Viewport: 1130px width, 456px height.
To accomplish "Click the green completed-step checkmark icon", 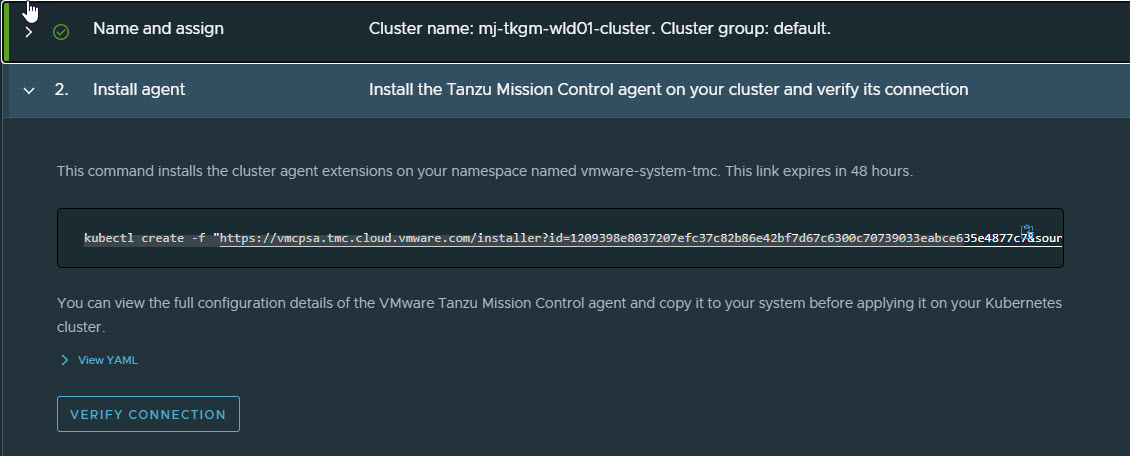I will 61,32.
